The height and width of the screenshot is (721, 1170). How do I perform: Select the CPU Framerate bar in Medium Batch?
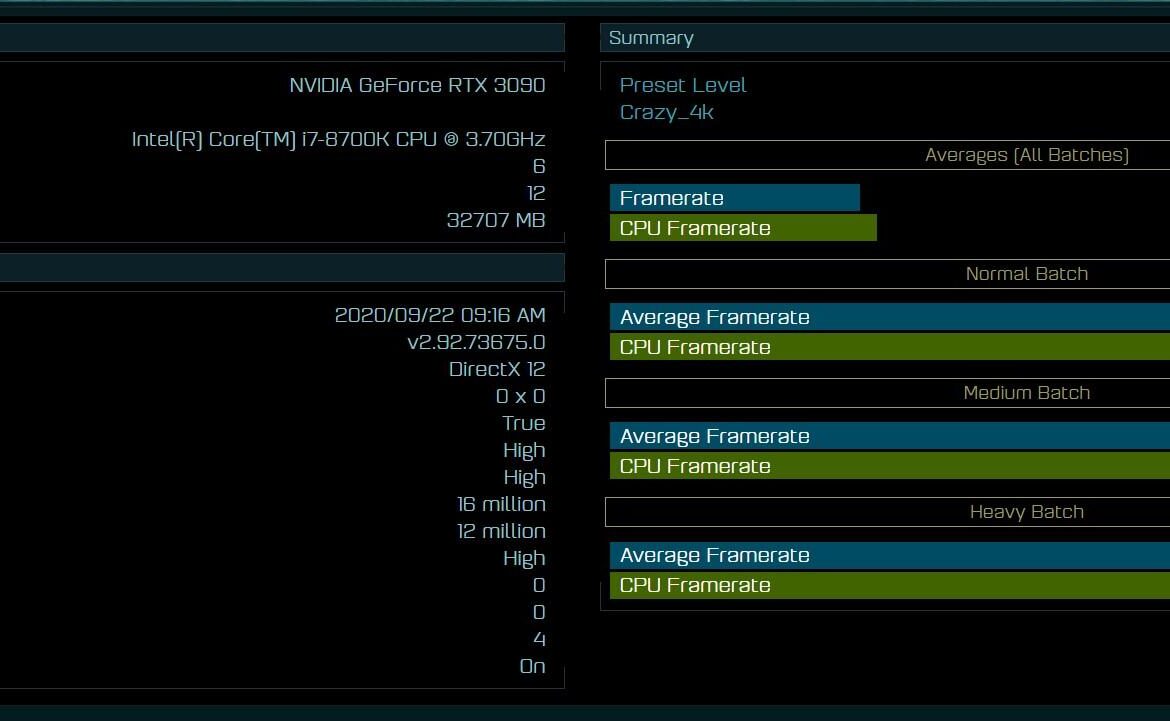pyautogui.click(x=694, y=466)
